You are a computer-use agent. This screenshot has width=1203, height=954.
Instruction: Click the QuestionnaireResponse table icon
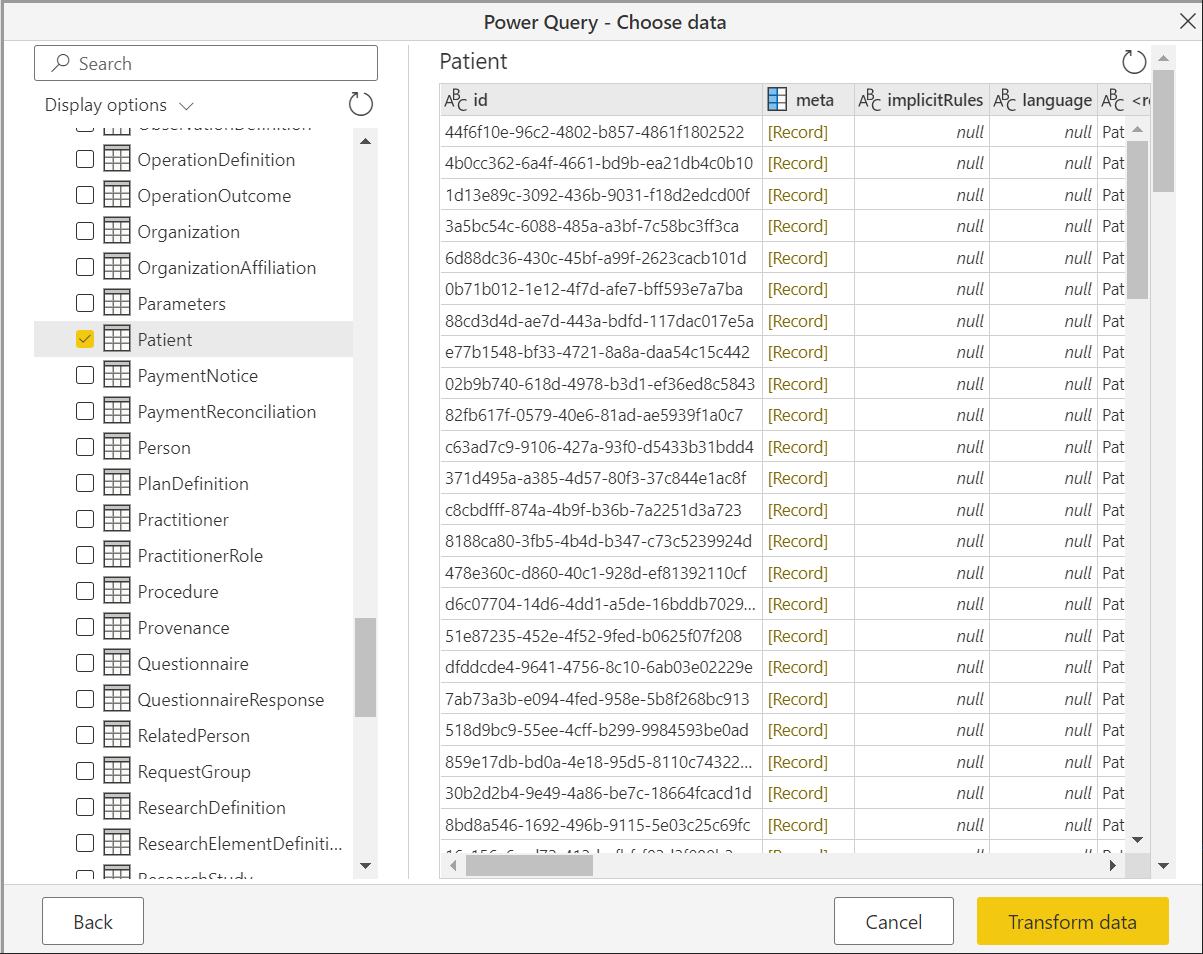pos(117,699)
